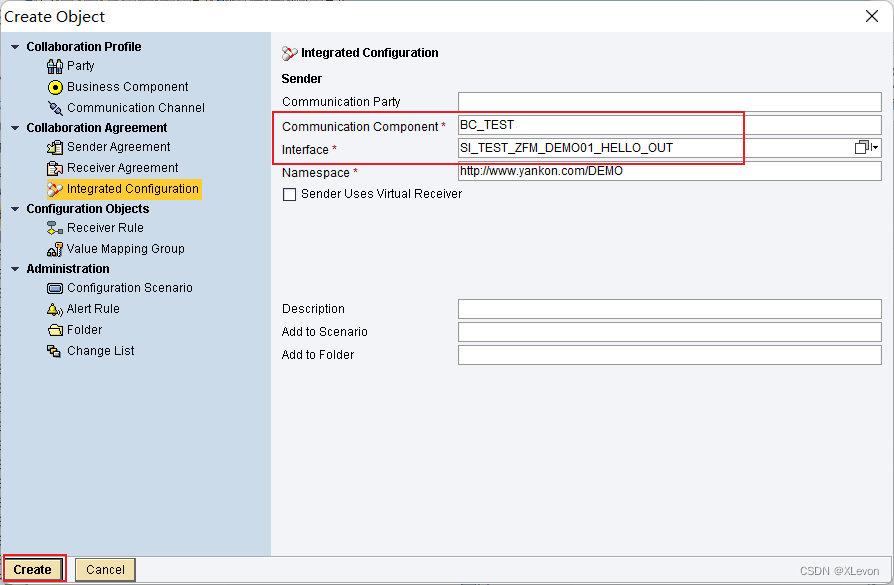Click the Configuration Objects heading text
This screenshot has height=585, width=894.
(x=88, y=209)
